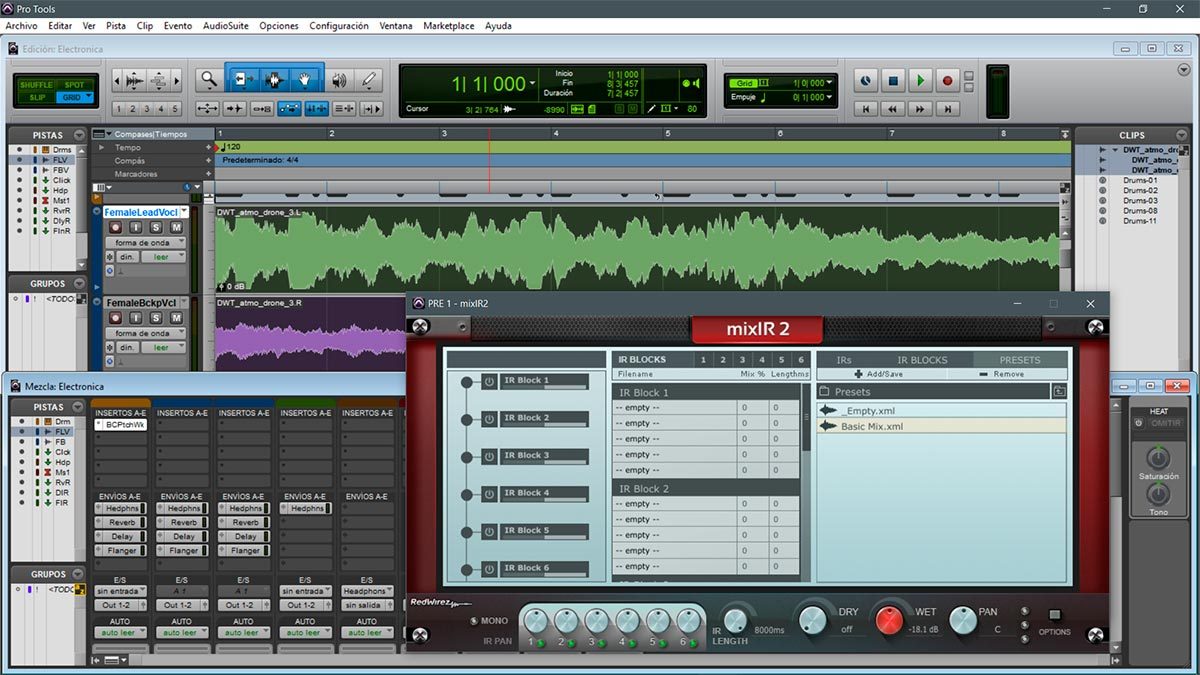Click the DRY knob
This screenshot has width=1200, height=675.
click(x=813, y=621)
